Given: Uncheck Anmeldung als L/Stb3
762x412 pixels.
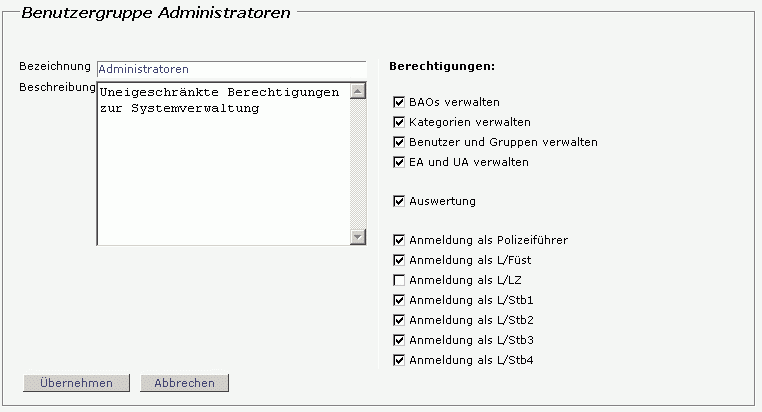Looking at the screenshot, I should (400, 340).
